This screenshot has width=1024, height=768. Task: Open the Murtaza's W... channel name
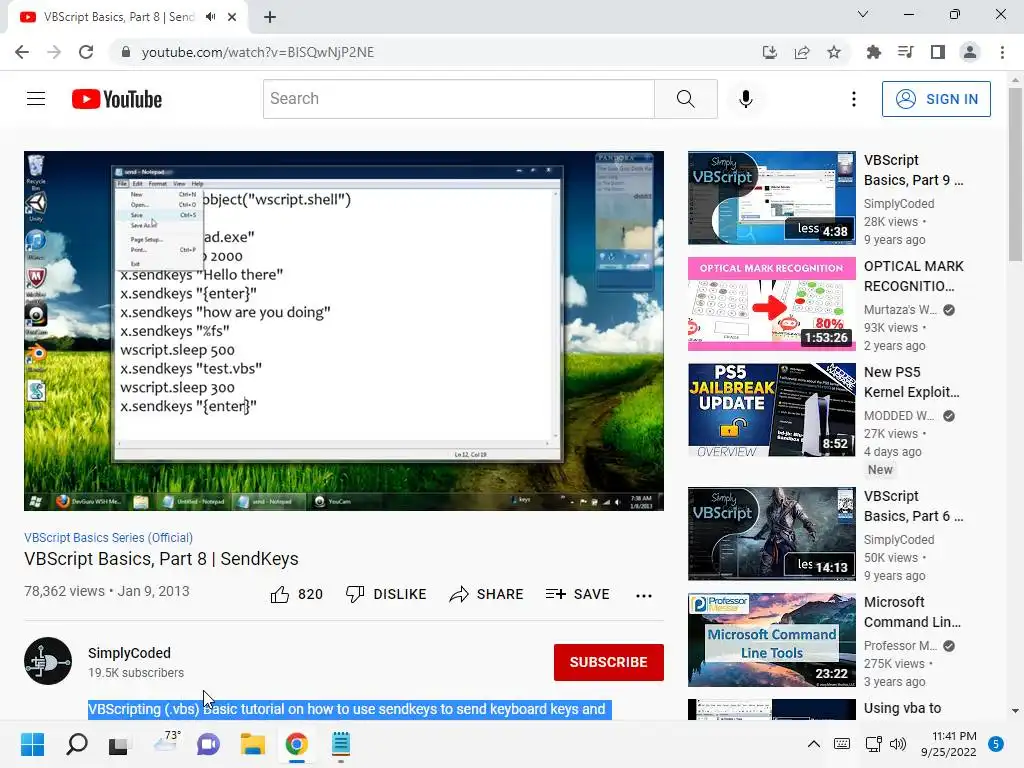900,310
